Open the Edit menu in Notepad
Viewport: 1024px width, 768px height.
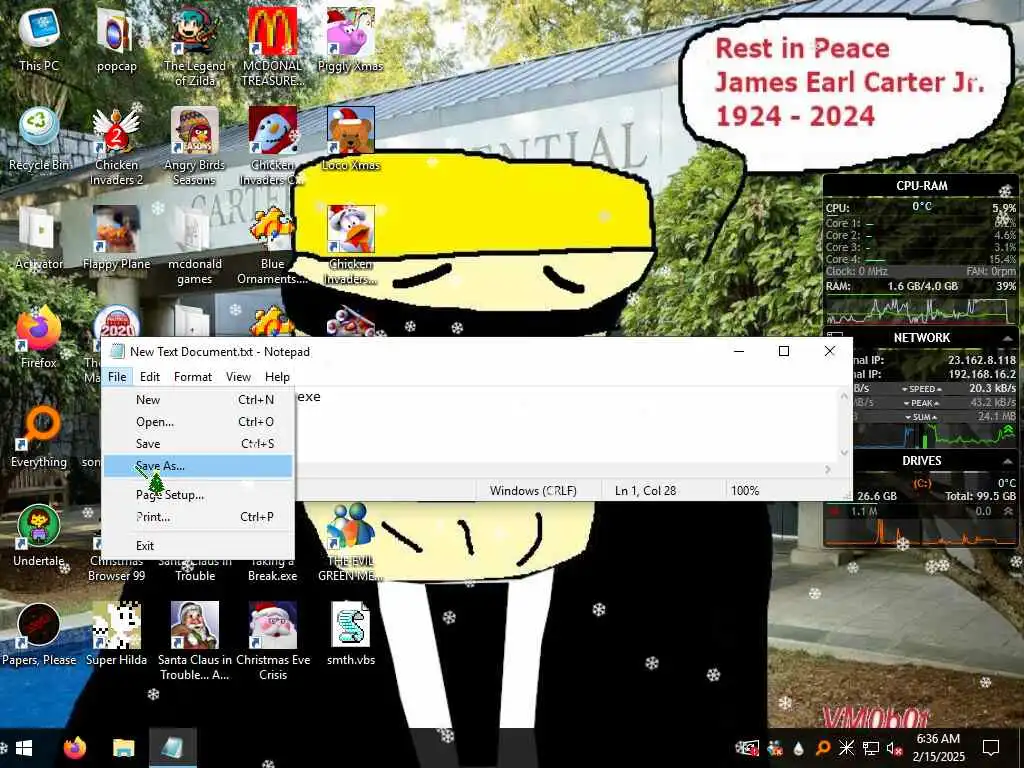pyautogui.click(x=150, y=377)
